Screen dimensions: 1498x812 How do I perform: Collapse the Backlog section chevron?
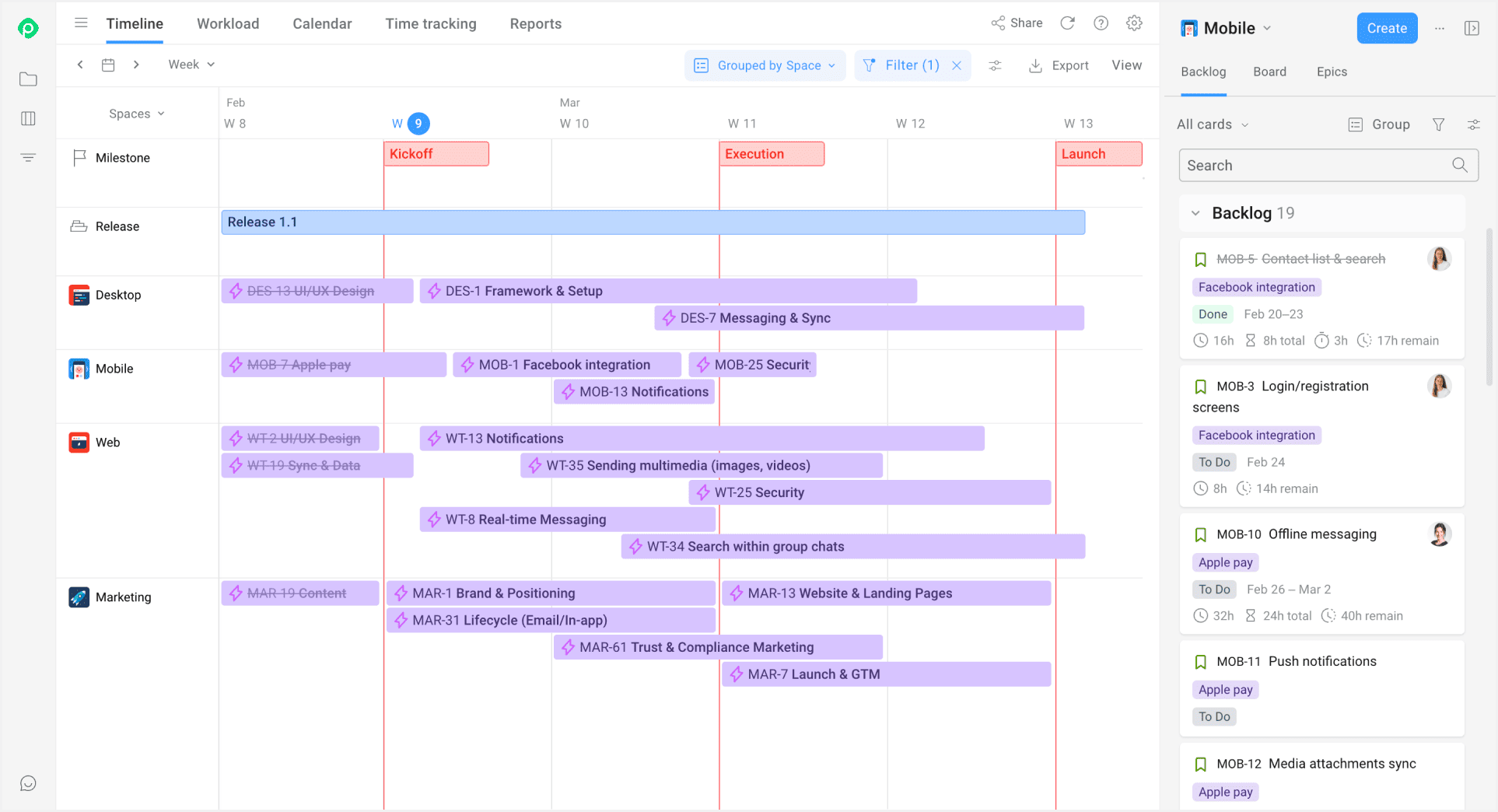coord(1195,213)
